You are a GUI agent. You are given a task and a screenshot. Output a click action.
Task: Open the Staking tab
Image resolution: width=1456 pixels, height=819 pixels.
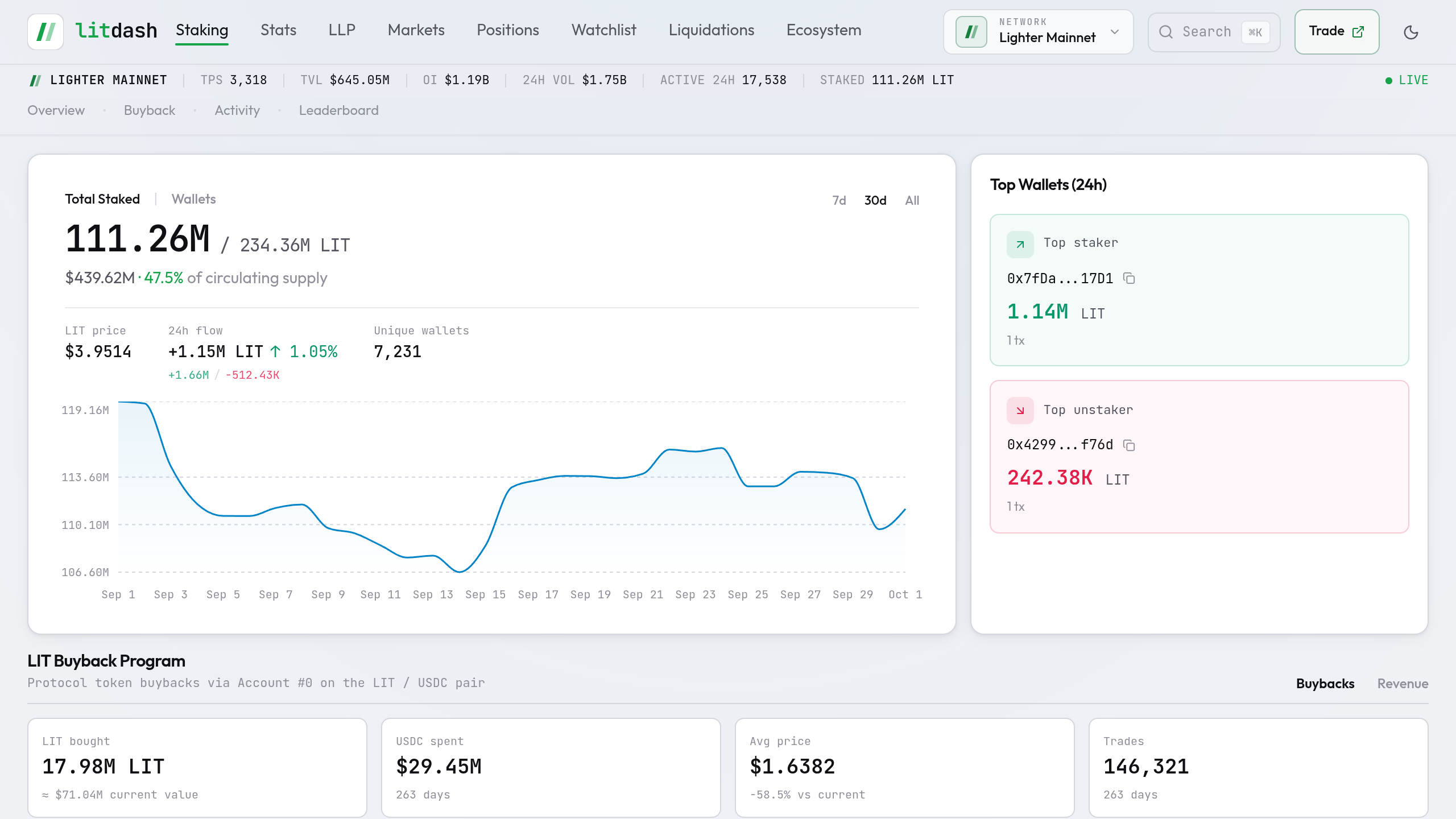click(202, 30)
